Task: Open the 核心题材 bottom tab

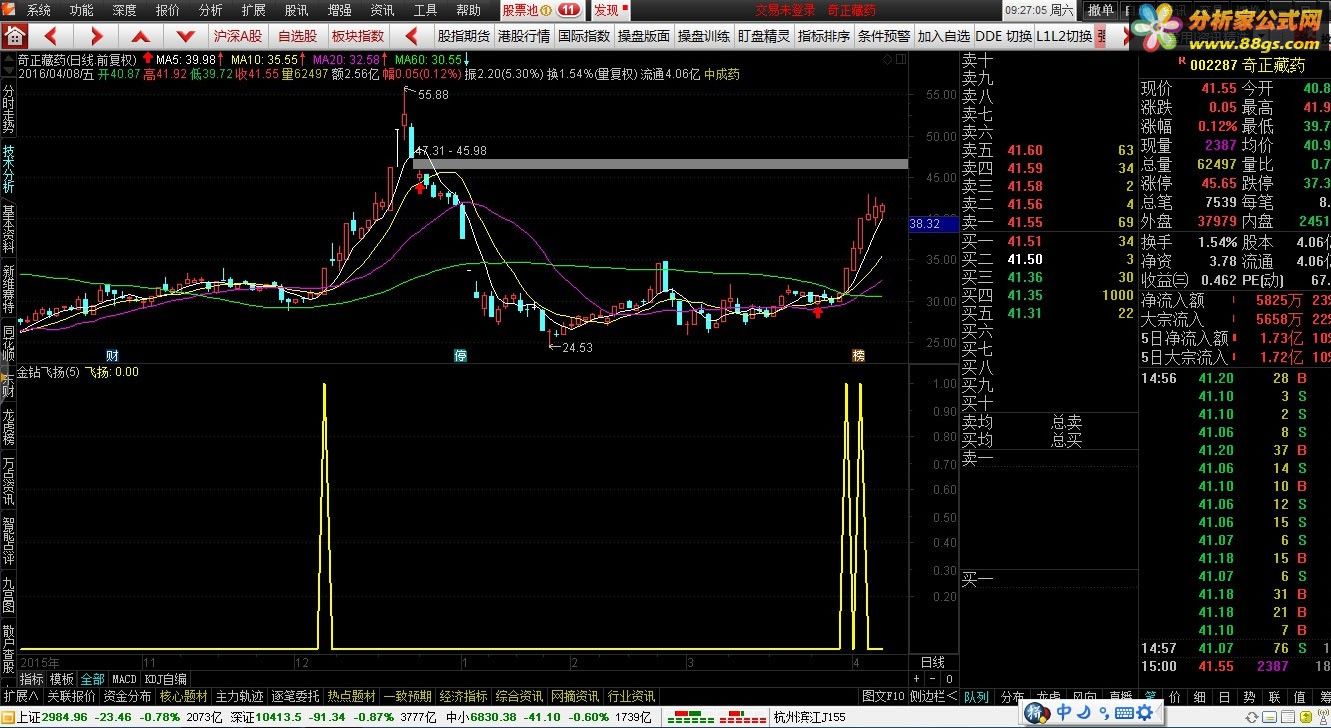Action: pyautogui.click(x=183, y=696)
